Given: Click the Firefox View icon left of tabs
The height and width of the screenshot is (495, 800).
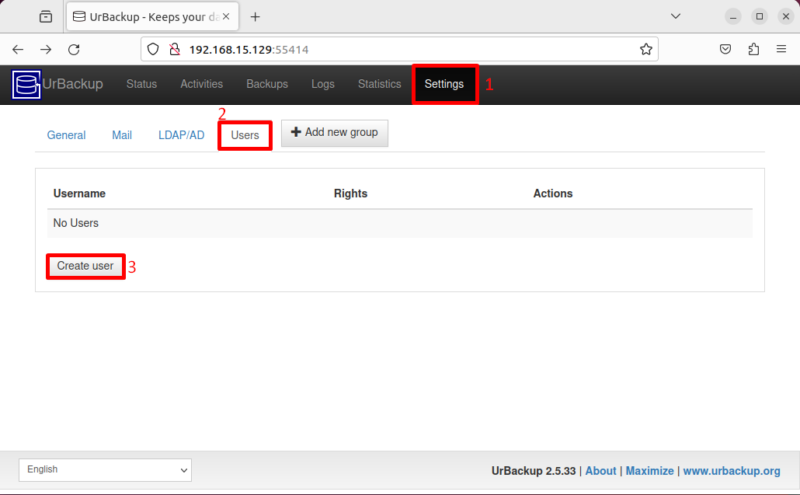Looking at the screenshot, I should (45, 17).
